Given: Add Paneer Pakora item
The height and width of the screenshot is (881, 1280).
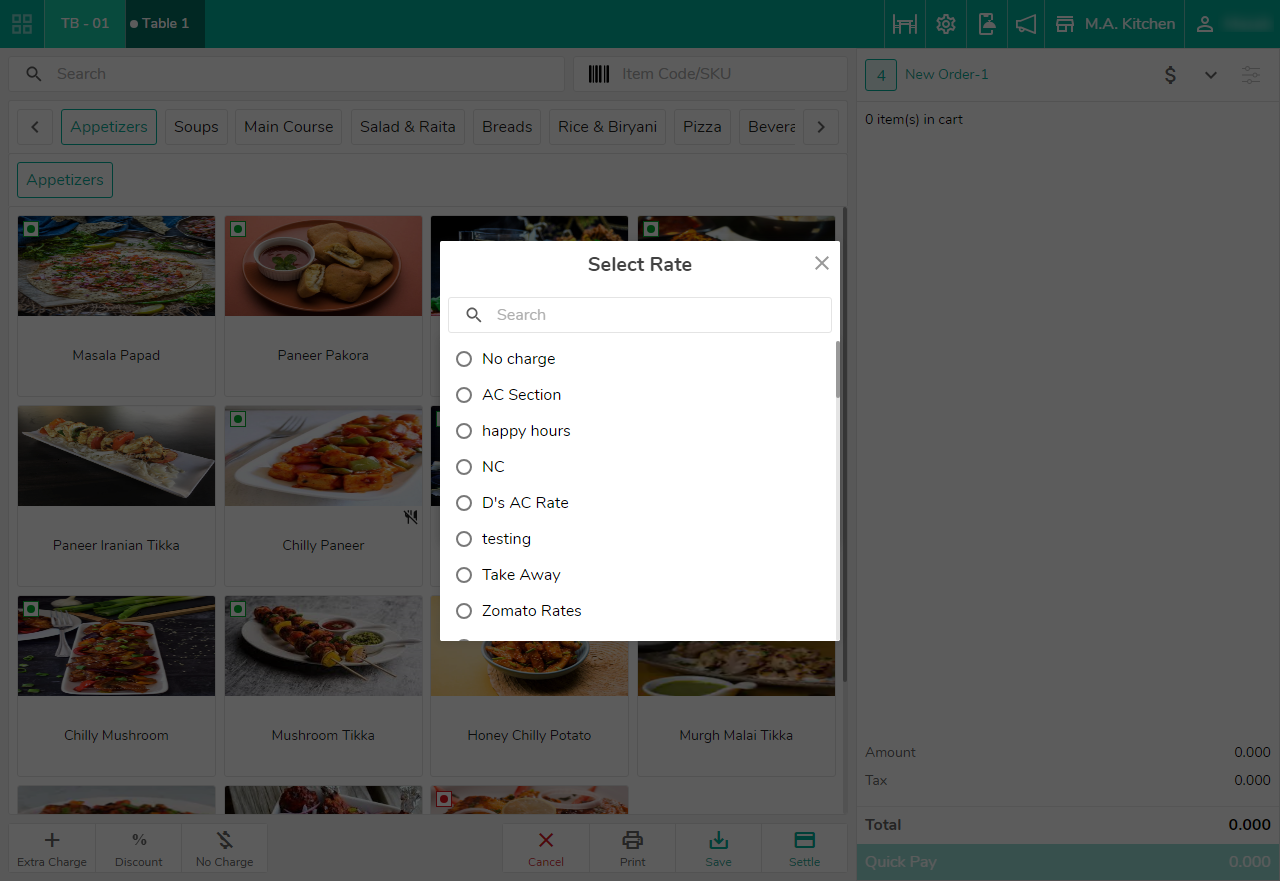Looking at the screenshot, I should pos(323,306).
